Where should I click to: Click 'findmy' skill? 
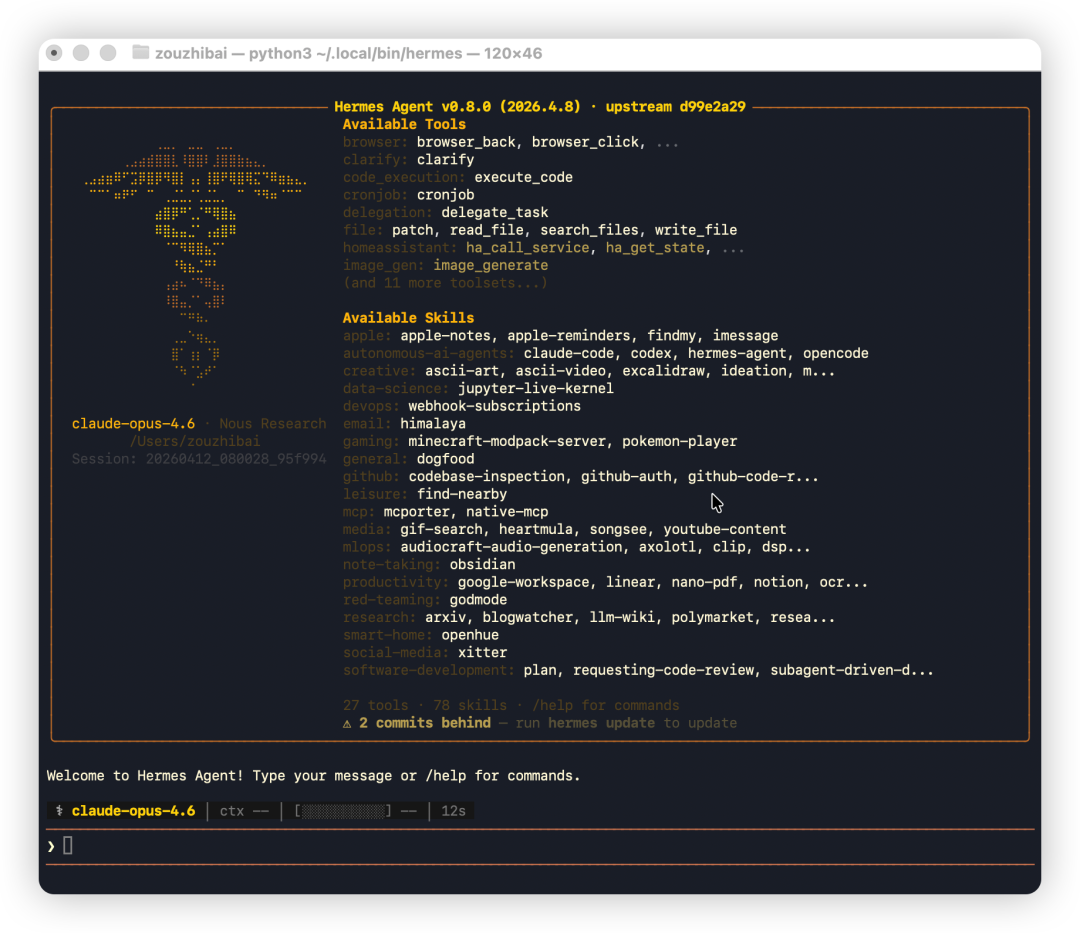(671, 336)
